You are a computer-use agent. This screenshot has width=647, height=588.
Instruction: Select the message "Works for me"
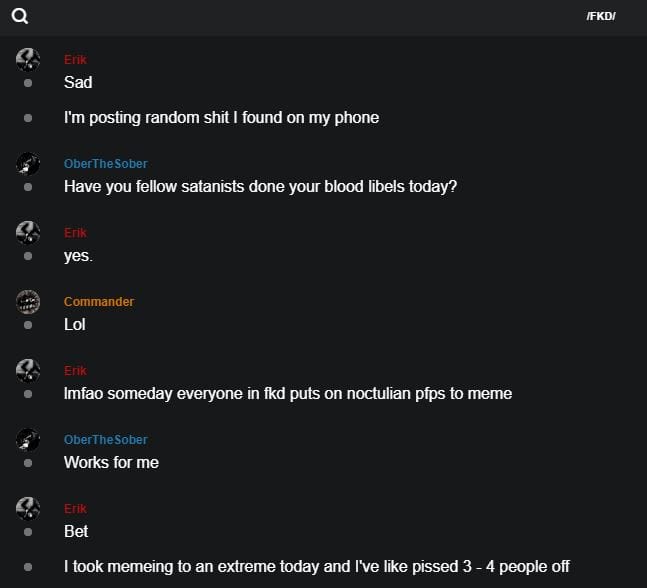tap(111, 462)
